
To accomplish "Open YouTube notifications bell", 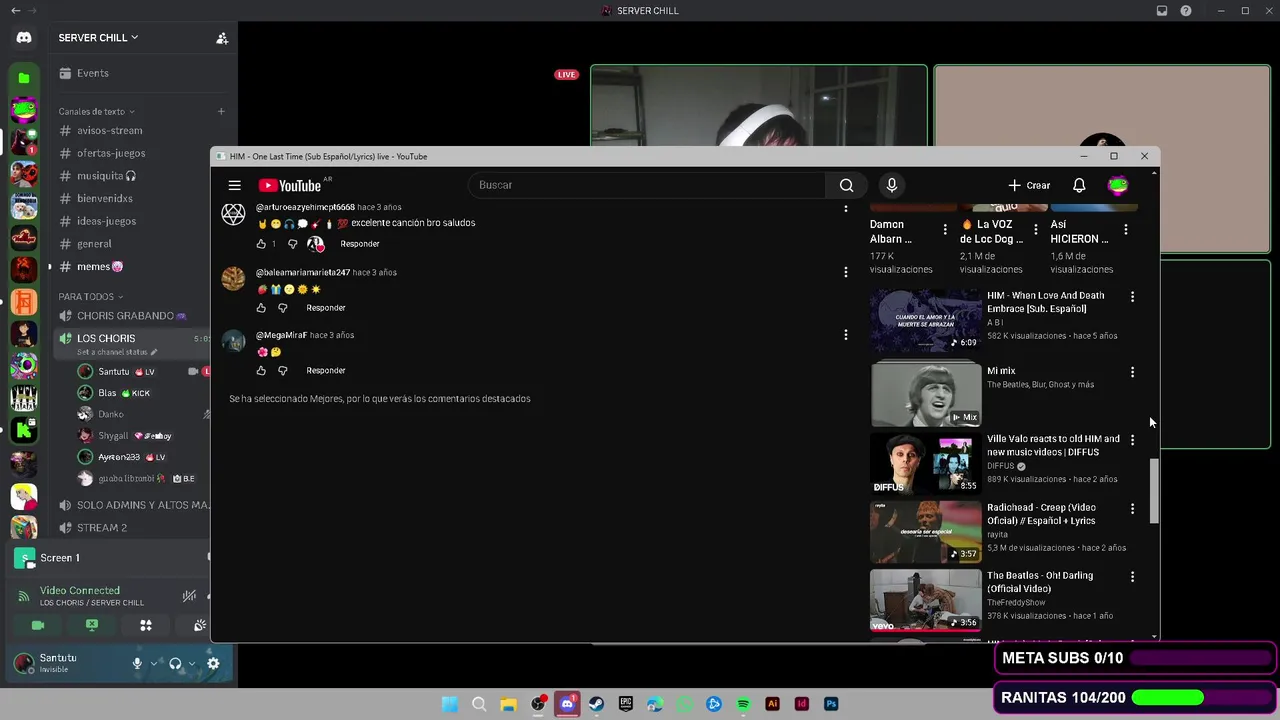I will tap(1079, 185).
